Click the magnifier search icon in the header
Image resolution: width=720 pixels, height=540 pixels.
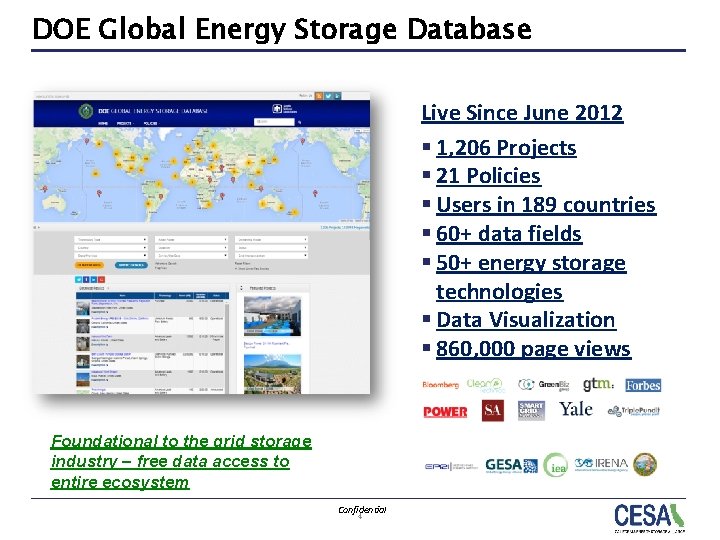click(x=300, y=122)
